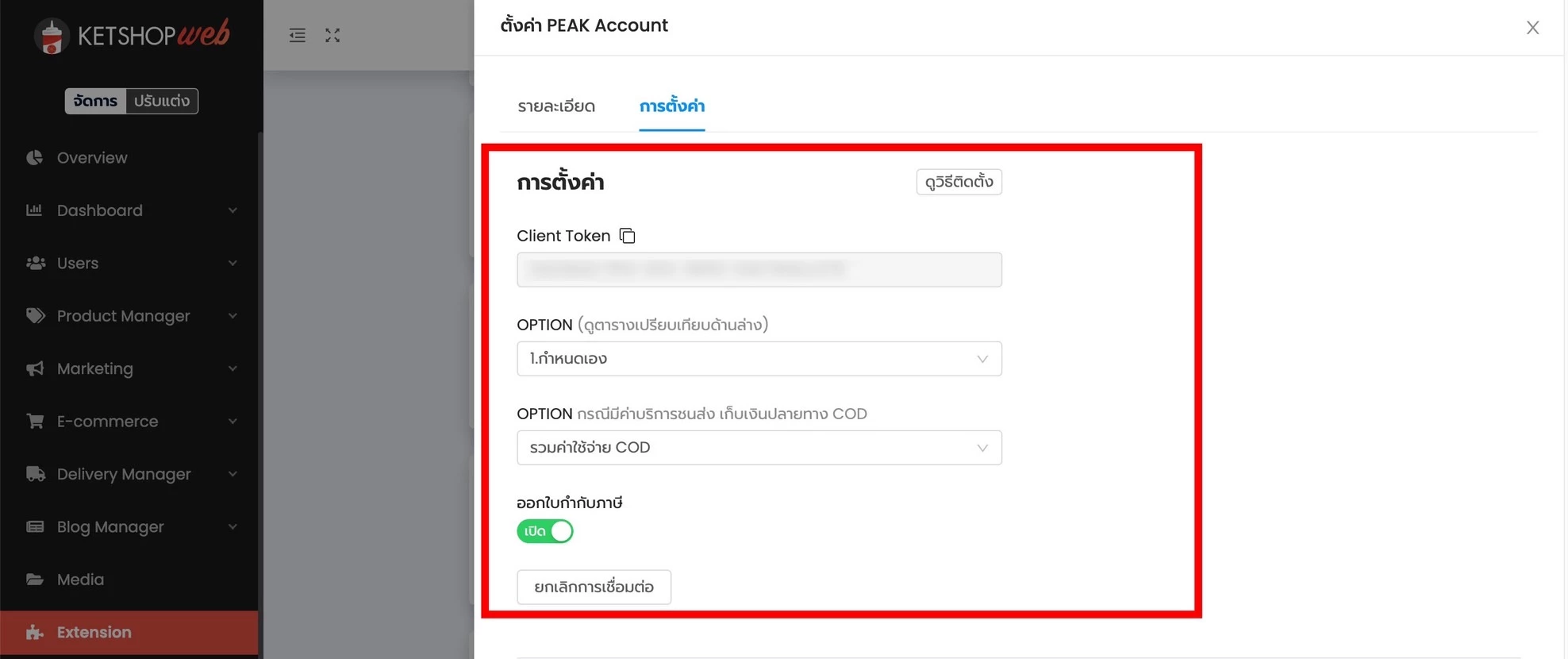This screenshot has height=659, width=1568.
Task: Click the Dashboard bar chart icon
Action: [34, 210]
